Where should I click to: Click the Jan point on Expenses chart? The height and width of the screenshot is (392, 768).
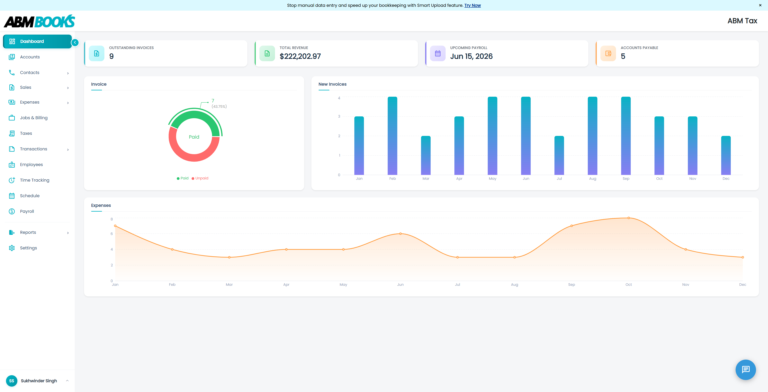(115, 226)
